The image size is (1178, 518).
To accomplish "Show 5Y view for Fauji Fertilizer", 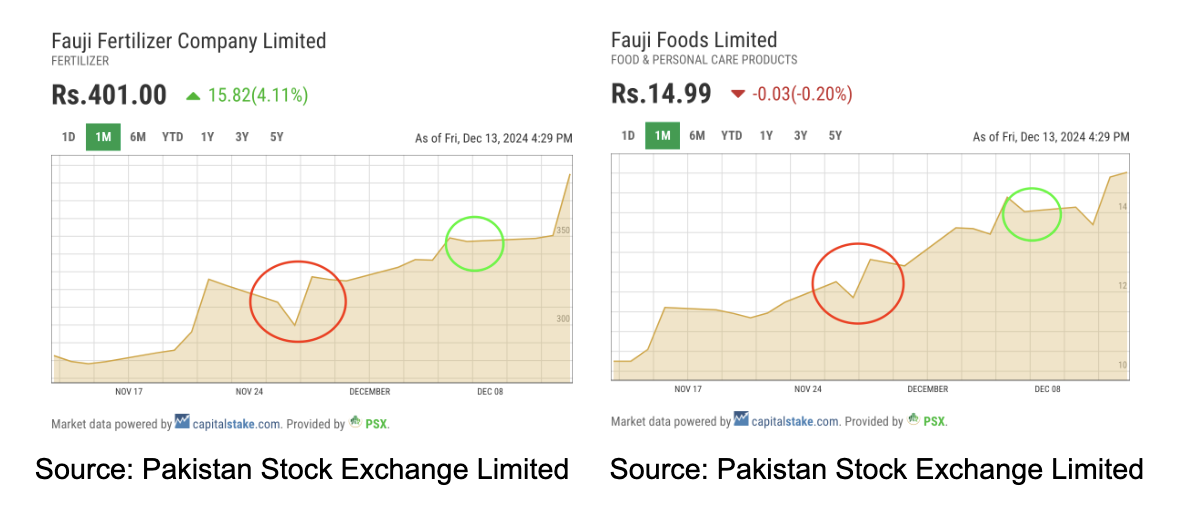I will coord(276,138).
